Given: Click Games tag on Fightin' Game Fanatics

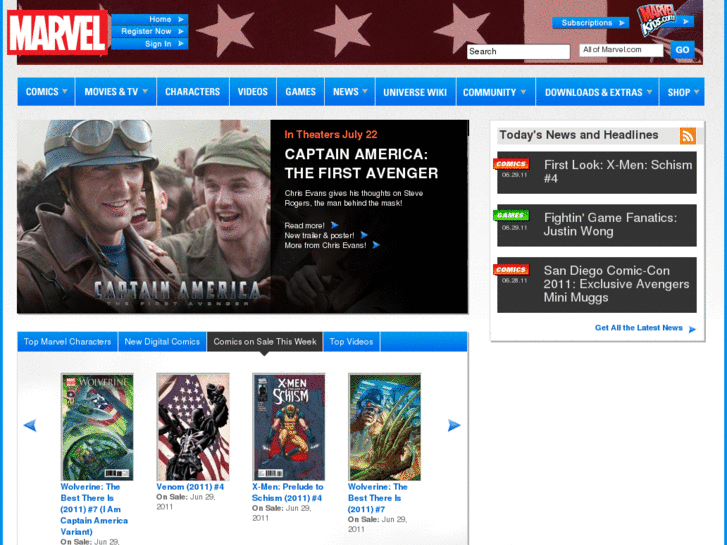Looking at the screenshot, I should pyautogui.click(x=511, y=215).
